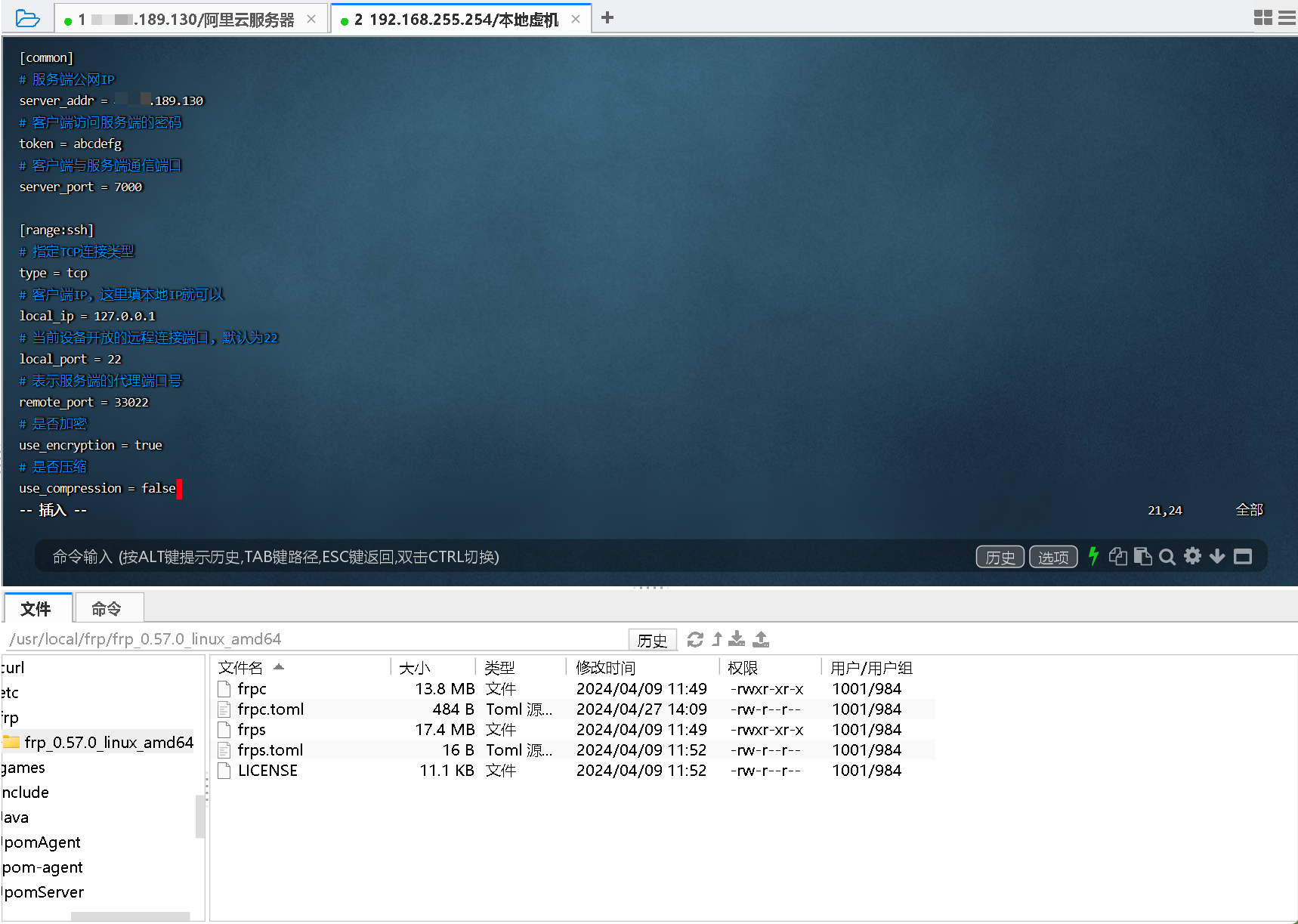1298x924 pixels.
Task: Click the 484 B size of frpc.toml
Action: coord(453,709)
